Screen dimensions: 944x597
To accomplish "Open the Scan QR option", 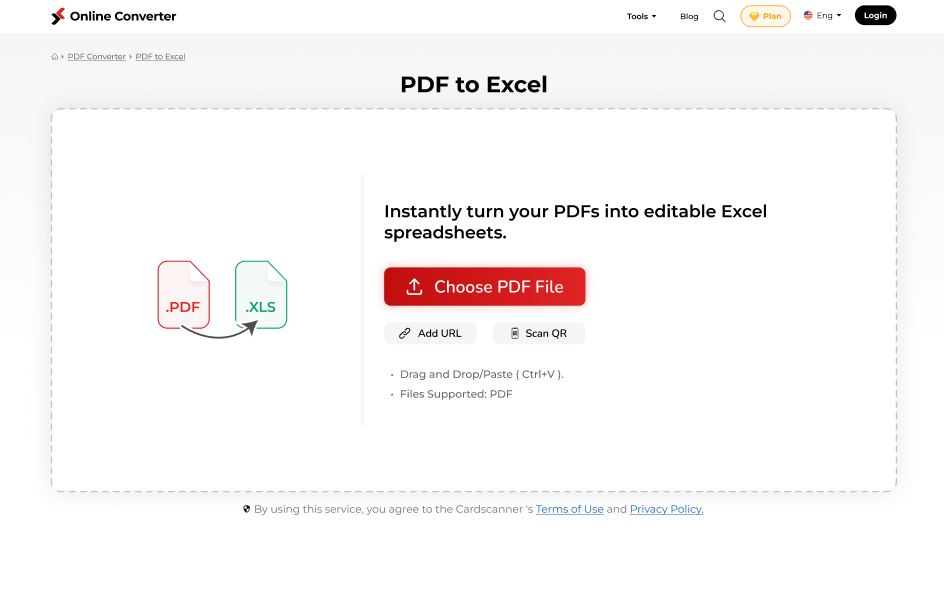I will [x=538, y=333].
